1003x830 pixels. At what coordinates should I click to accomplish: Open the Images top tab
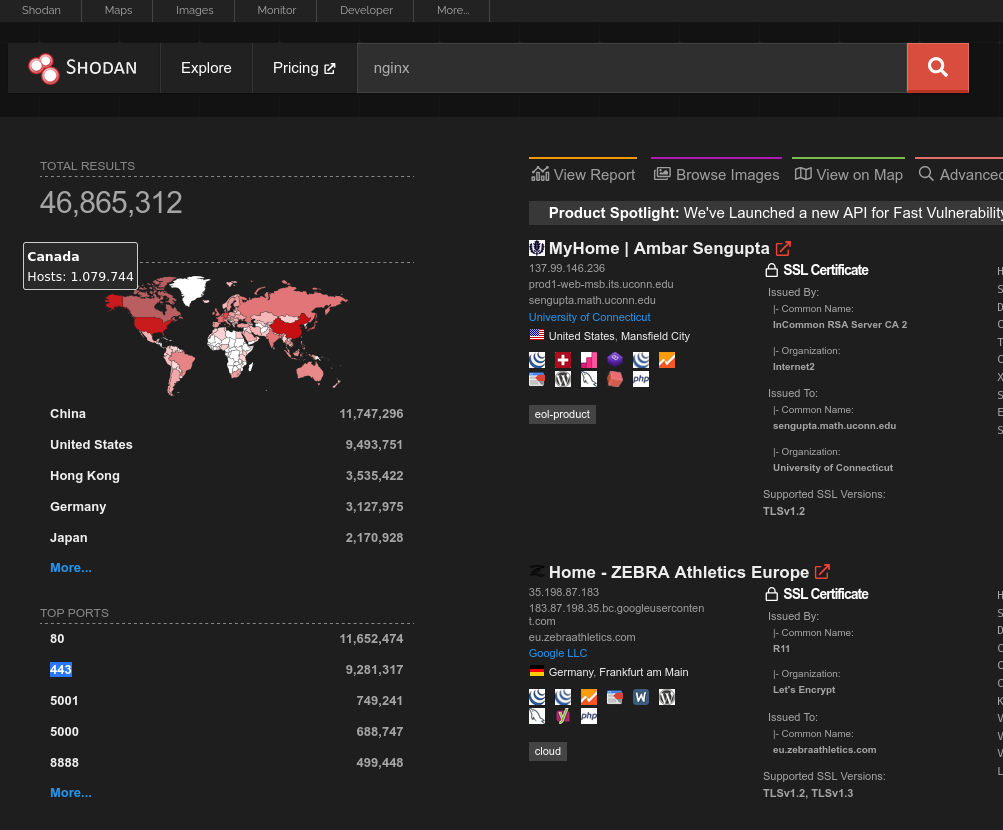(194, 10)
